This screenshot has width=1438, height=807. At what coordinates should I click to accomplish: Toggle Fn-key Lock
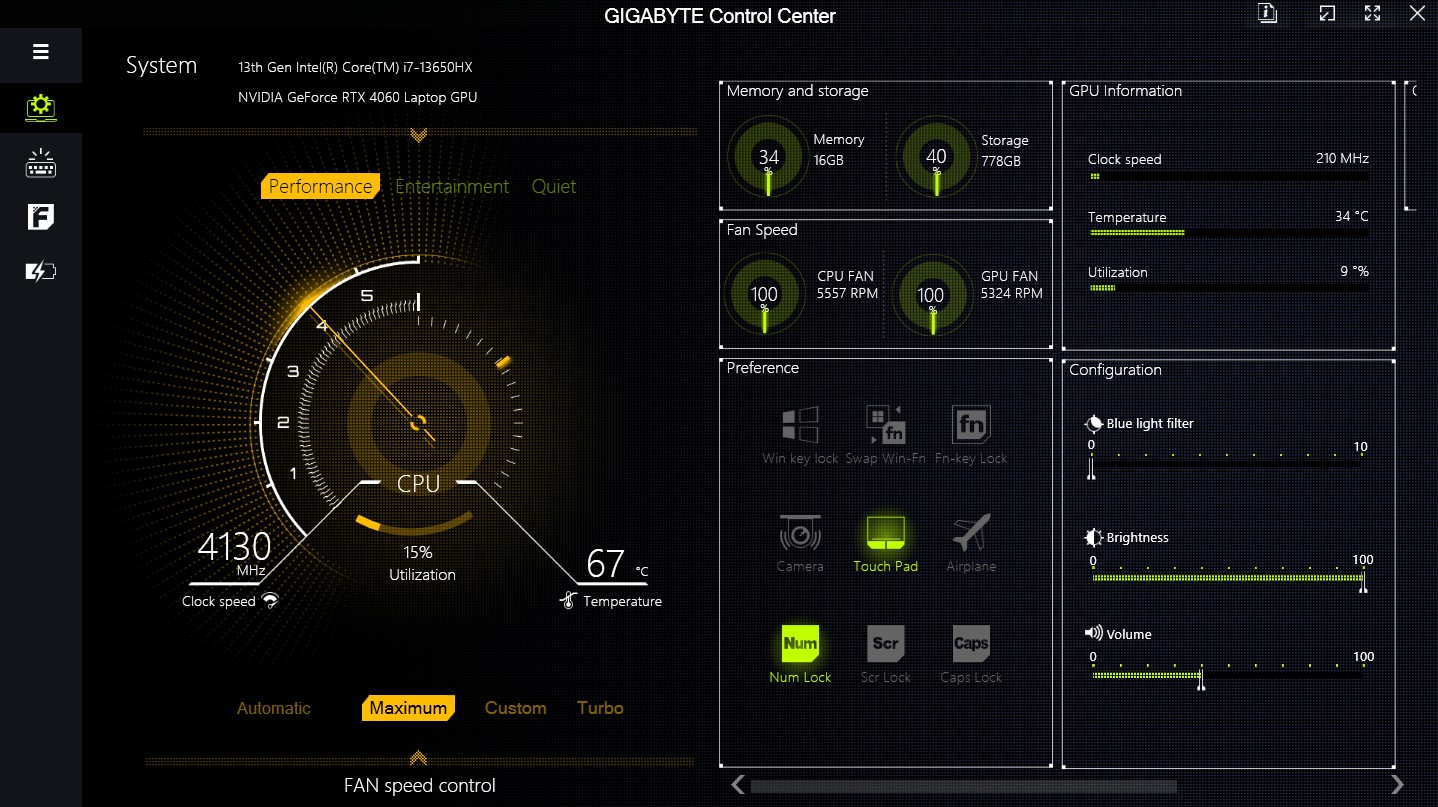pos(971,434)
